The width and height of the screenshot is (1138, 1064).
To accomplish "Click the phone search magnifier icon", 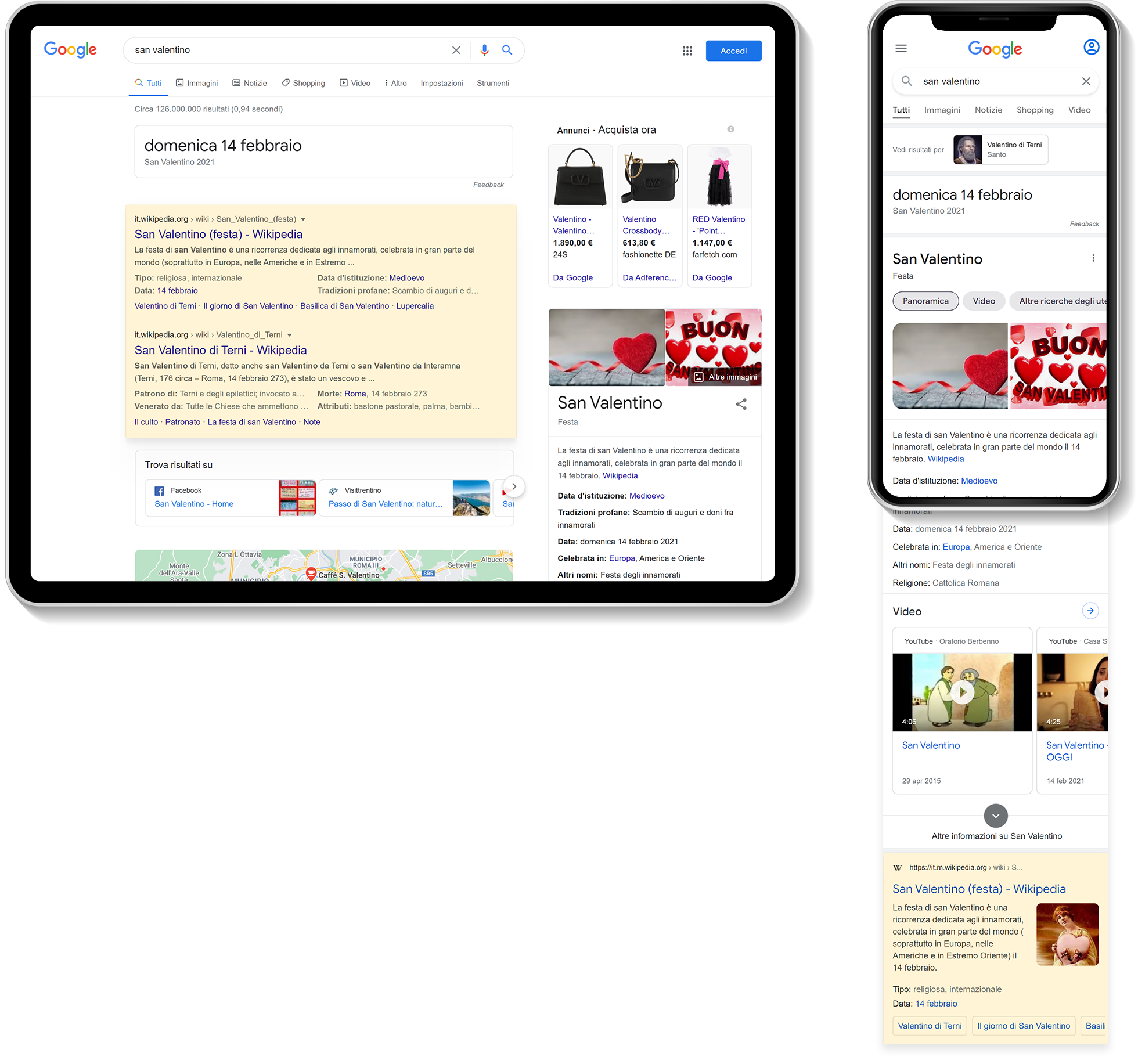I will point(907,81).
